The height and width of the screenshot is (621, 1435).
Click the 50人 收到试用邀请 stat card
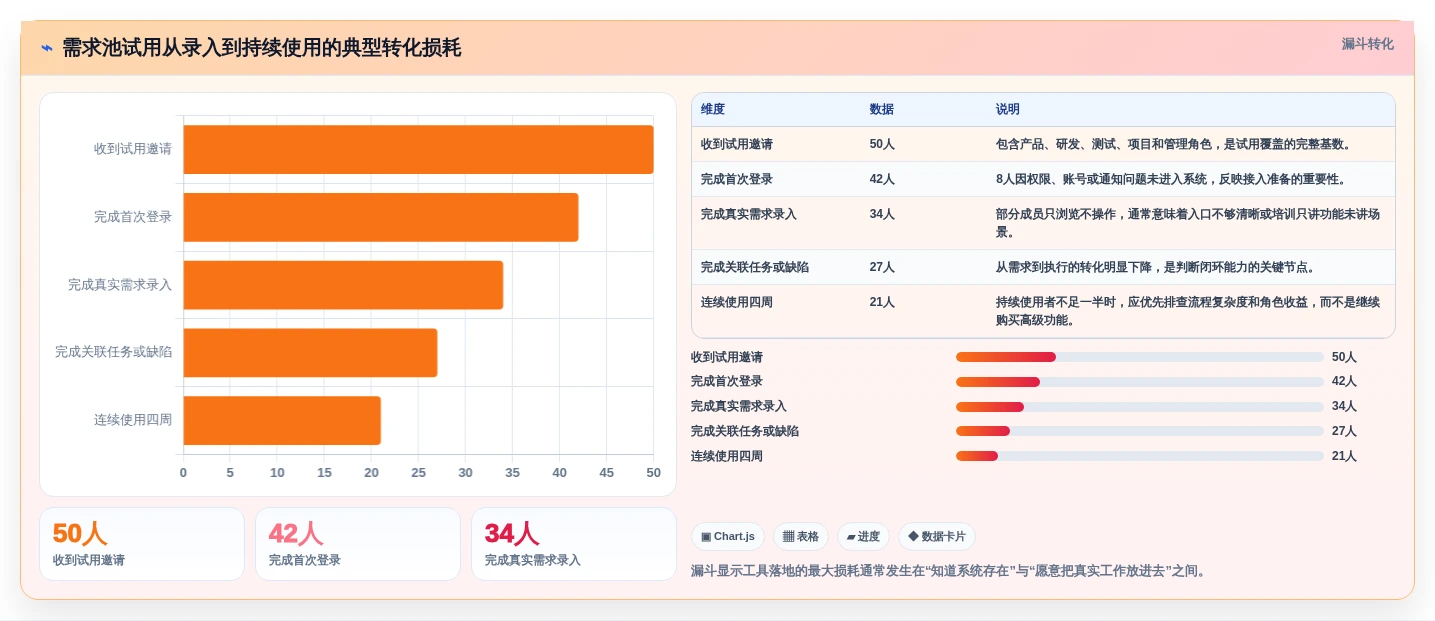142,544
